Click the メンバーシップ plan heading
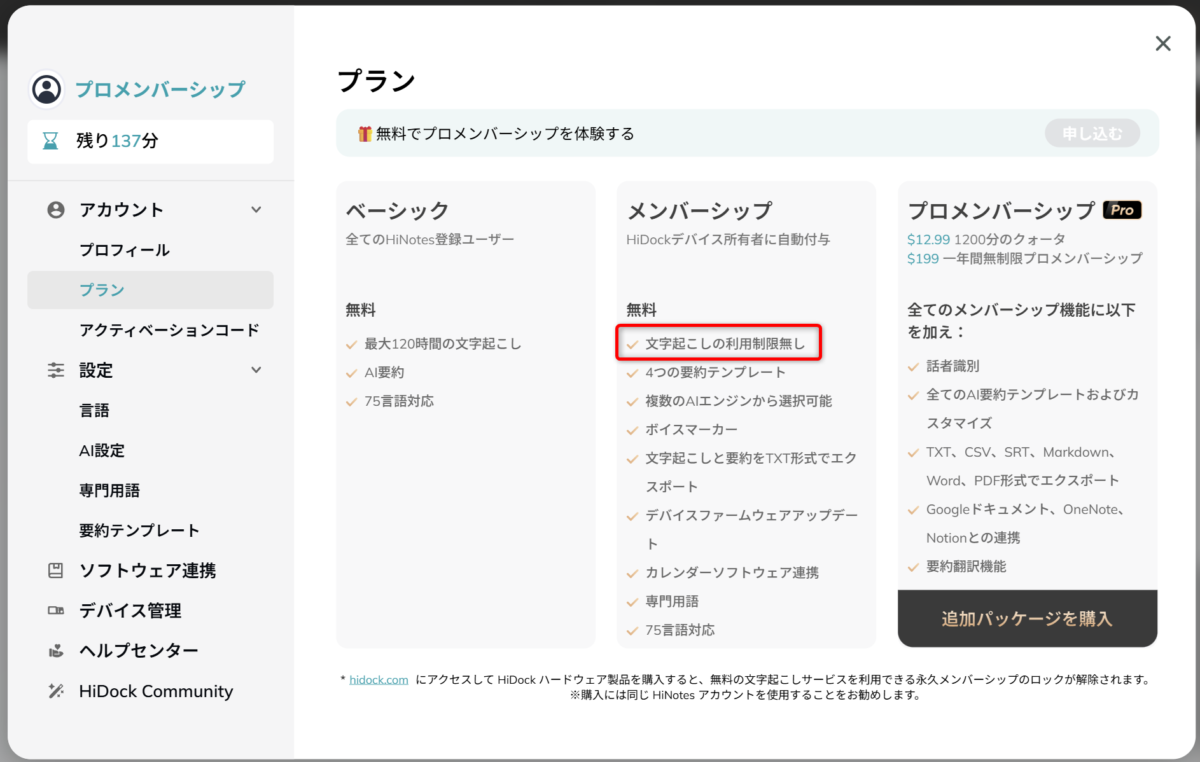The height and width of the screenshot is (762, 1200). tap(699, 211)
